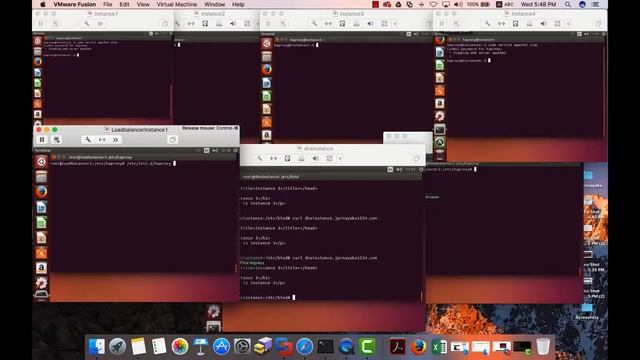Open the Trash in the Dock
Viewport: 640px width, 360px height.
coord(543,347)
